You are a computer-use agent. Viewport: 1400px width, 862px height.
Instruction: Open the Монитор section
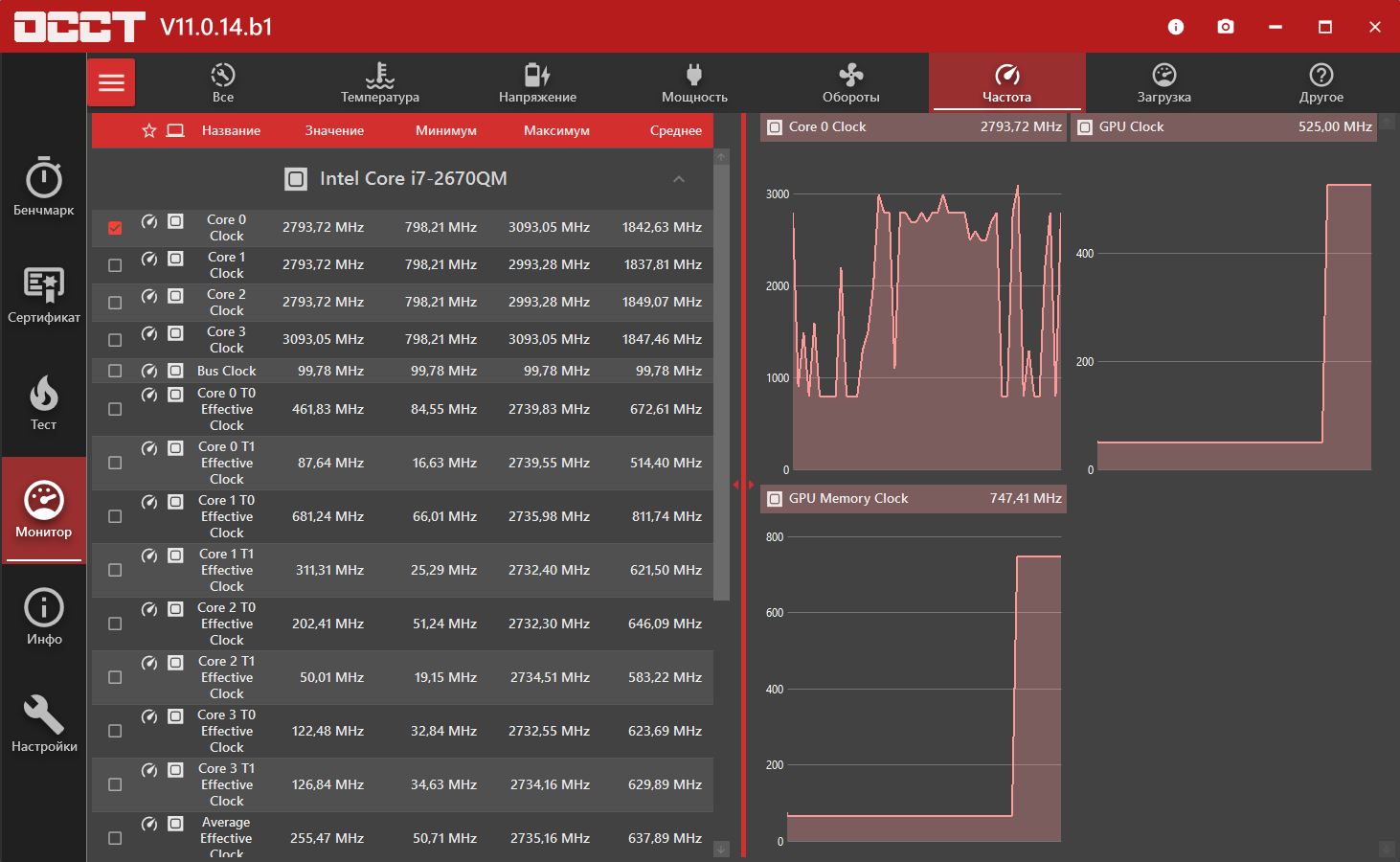coord(43,509)
